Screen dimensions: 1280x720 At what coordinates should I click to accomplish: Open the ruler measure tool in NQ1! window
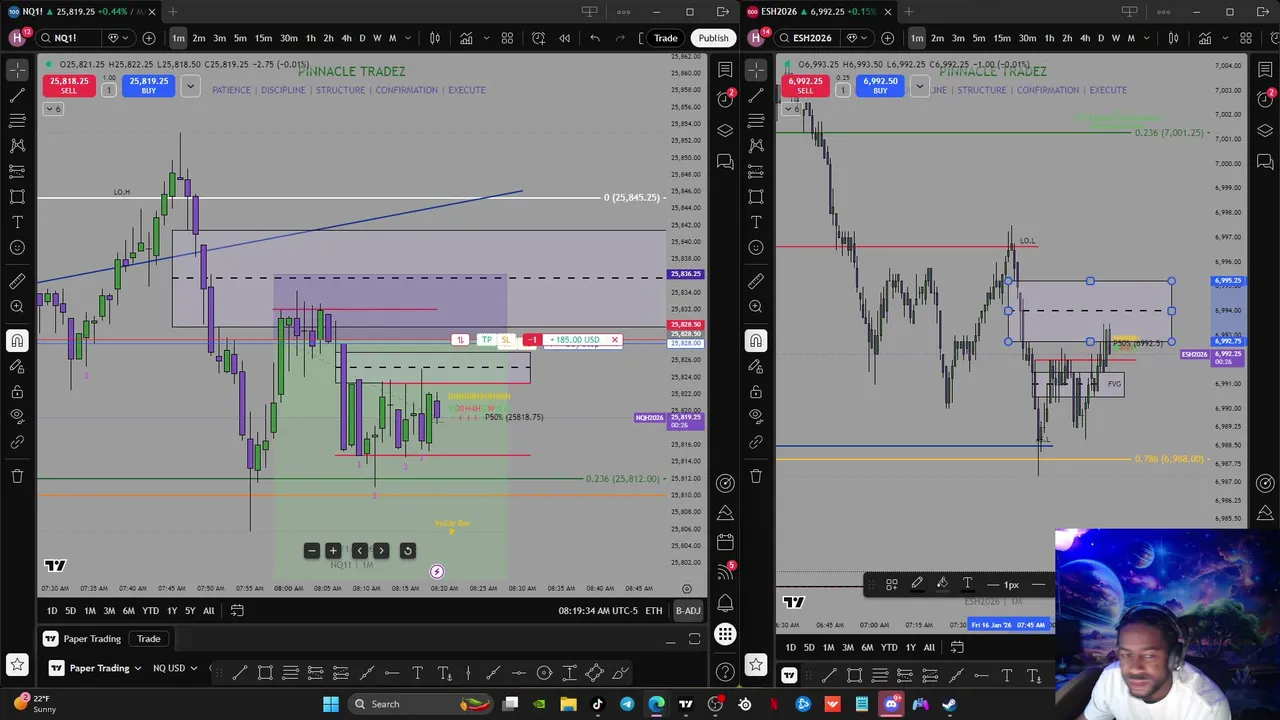[17, 282]
